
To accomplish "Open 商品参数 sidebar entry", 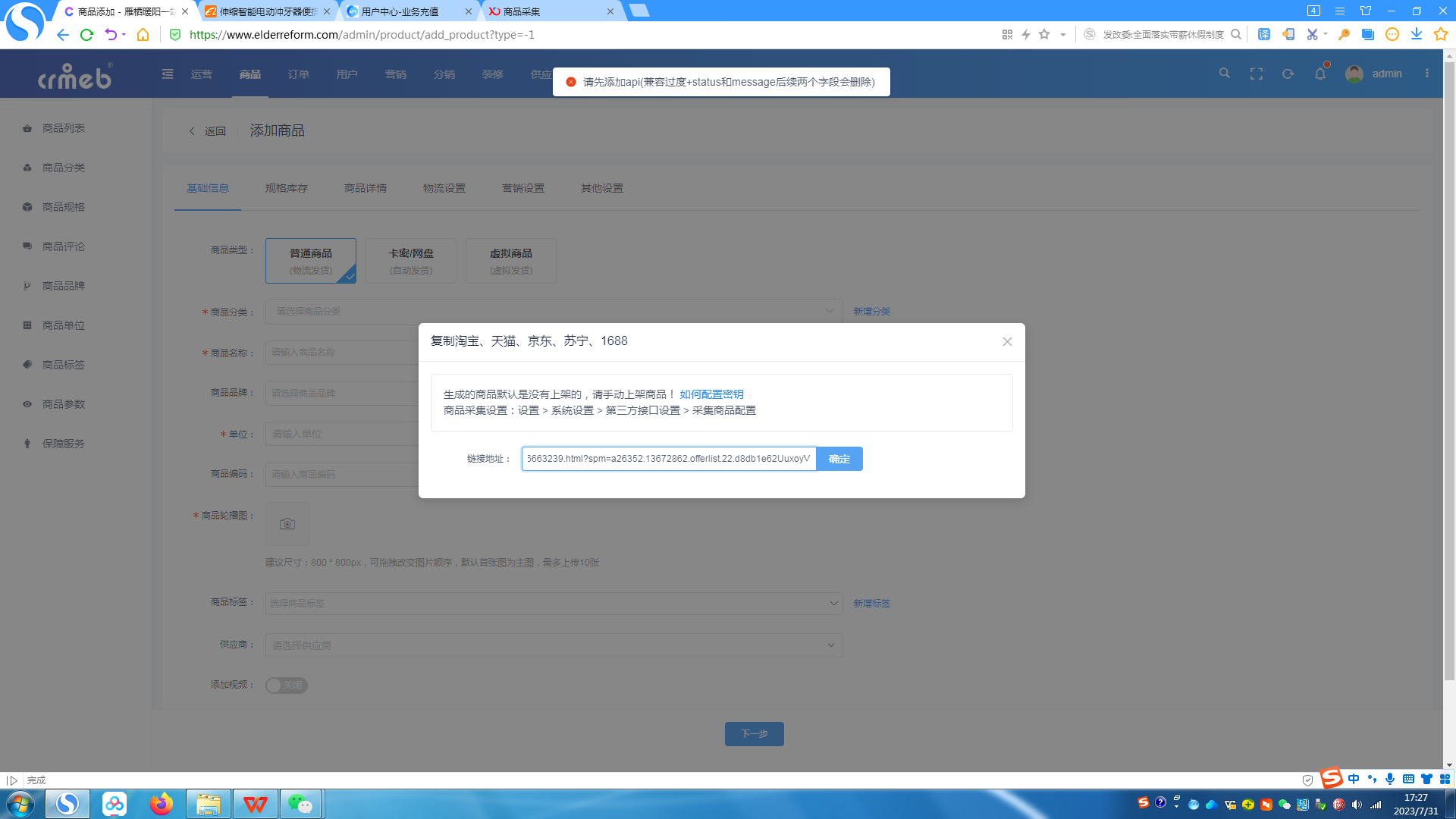I will tap(64, 404).
